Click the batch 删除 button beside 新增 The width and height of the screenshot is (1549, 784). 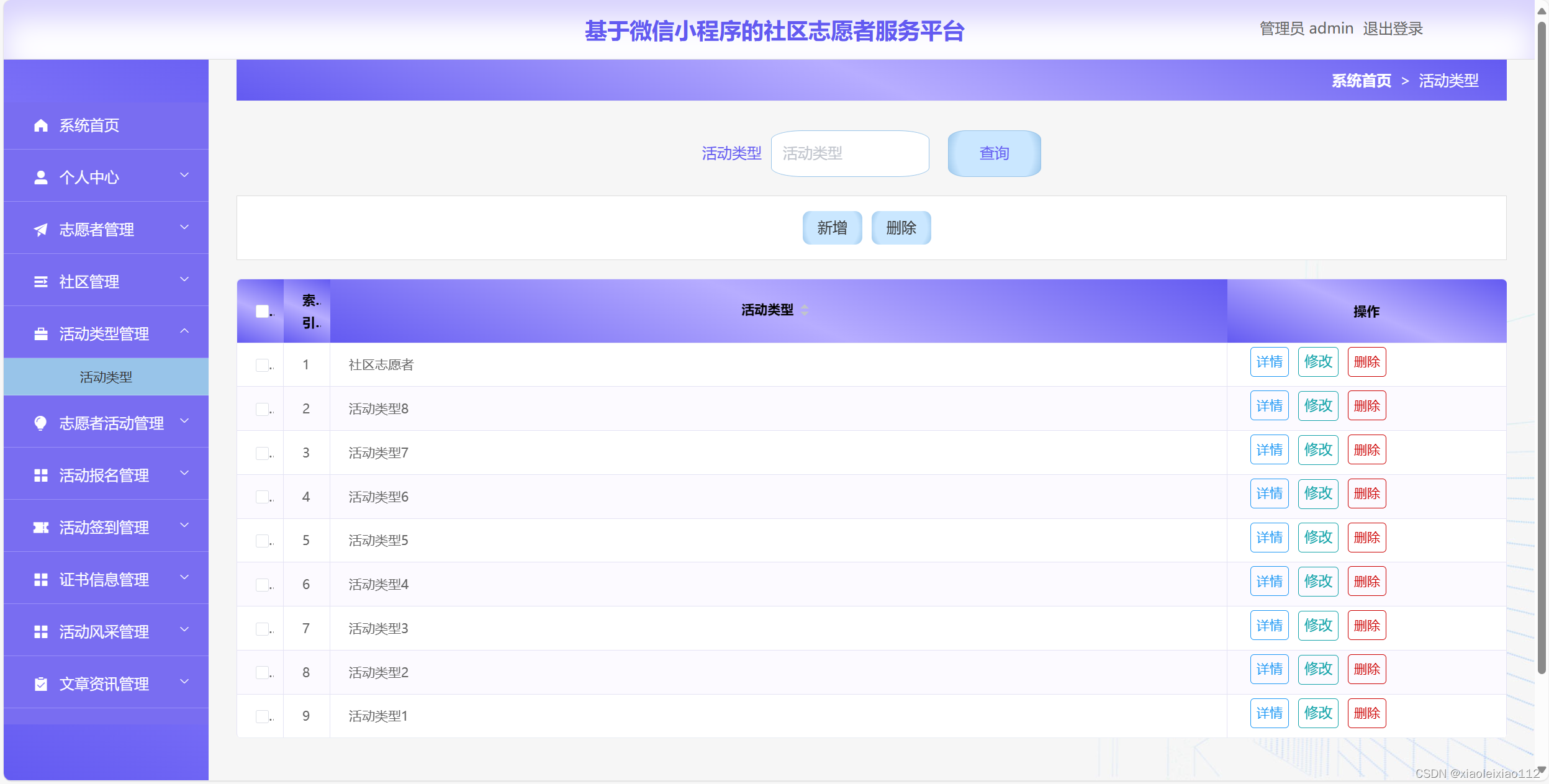(901, 228)
